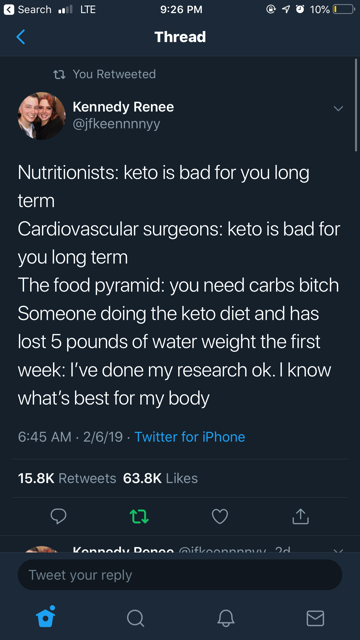The height and width of the screenshot is (640, 360).
Task: Go to the Home tab birdhouse icon
Action: pyautogui.click(x=45, y=617)
